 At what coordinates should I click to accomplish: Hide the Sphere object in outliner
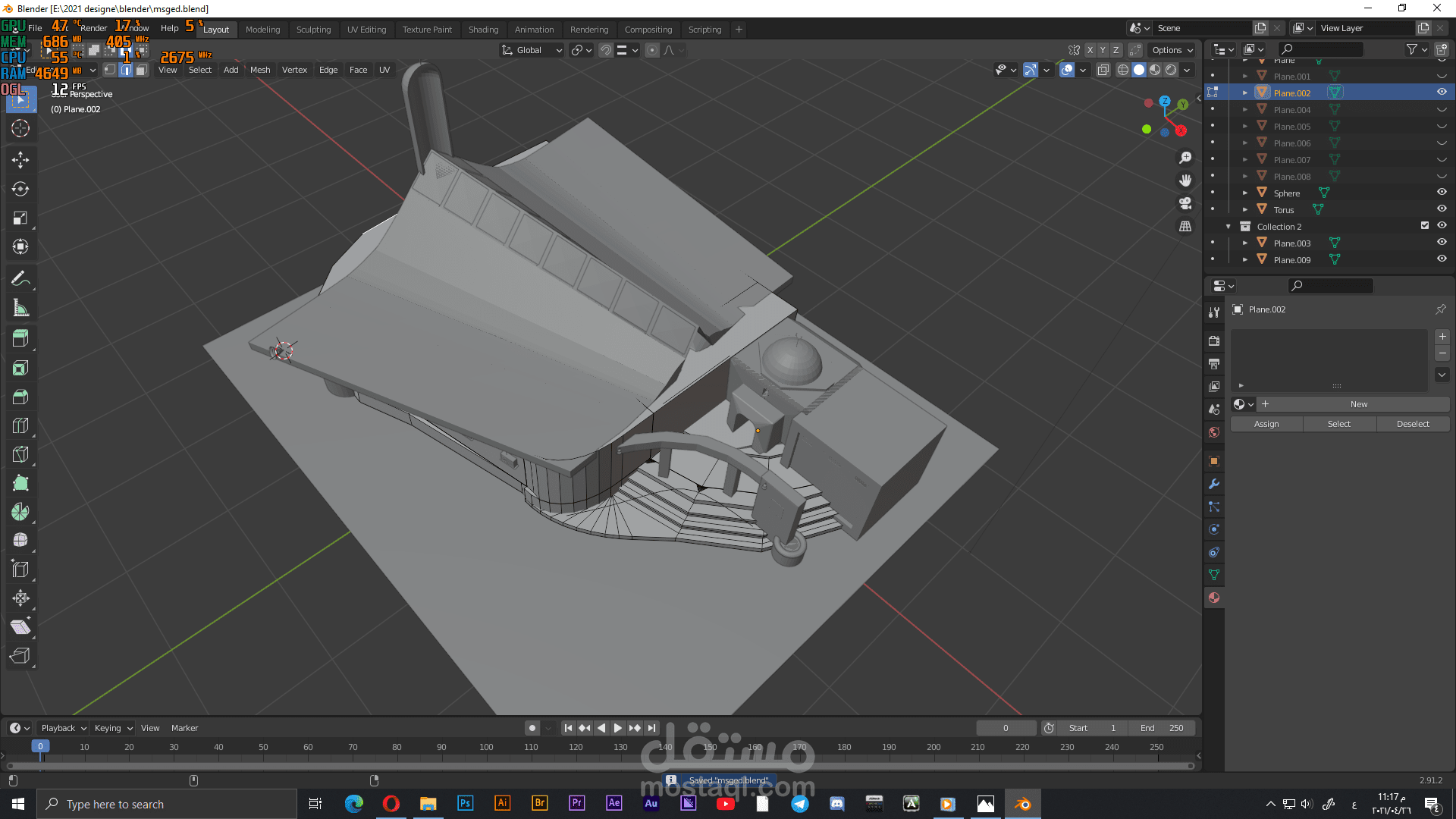coord(1442,193)
